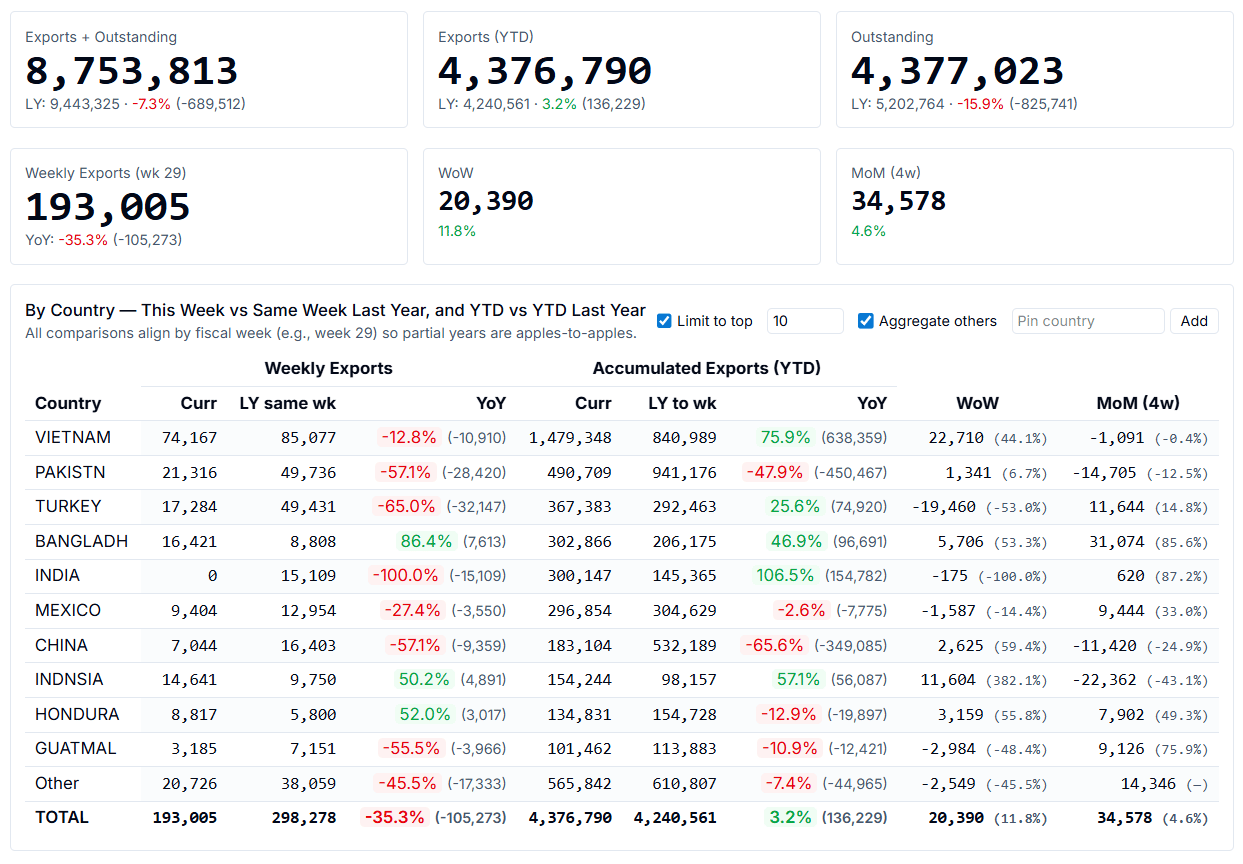Viewport: 1243px width, 864px height.
Task: Focus the Pin country input field
Action: (x=1088, y=321)
